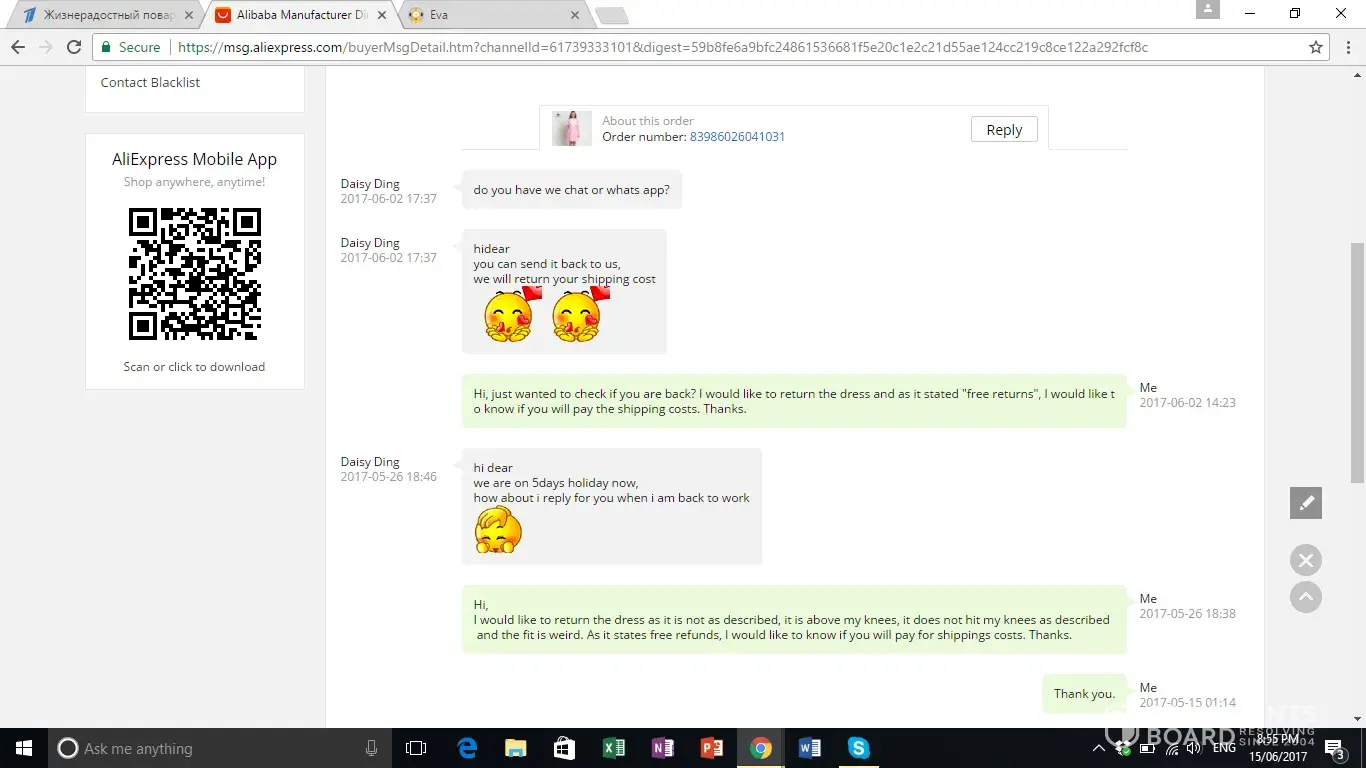Click the "AliExpress Mobile App" heading
The height and width of the screenshot is (768, 1366).
(x=194, y=159)
